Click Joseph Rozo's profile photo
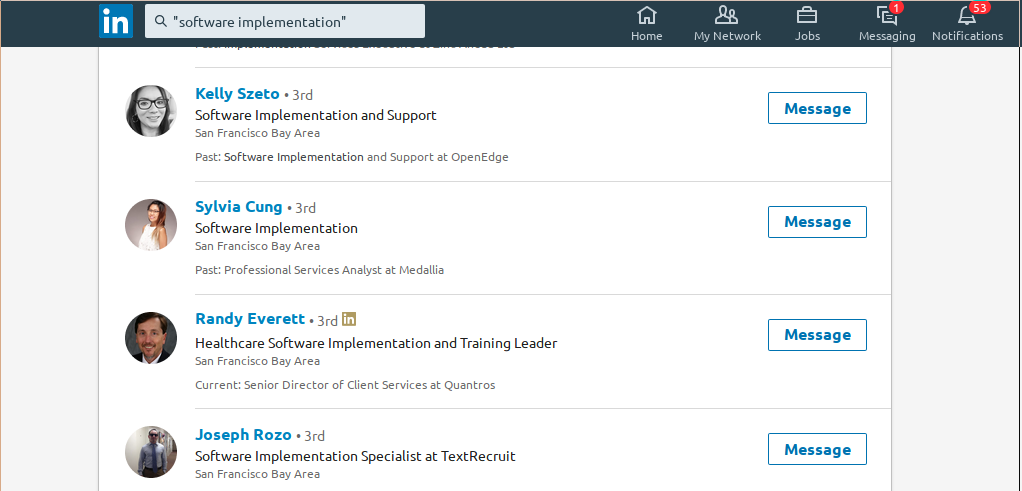Screen dimensions: 1022x491 pos(151,452)
